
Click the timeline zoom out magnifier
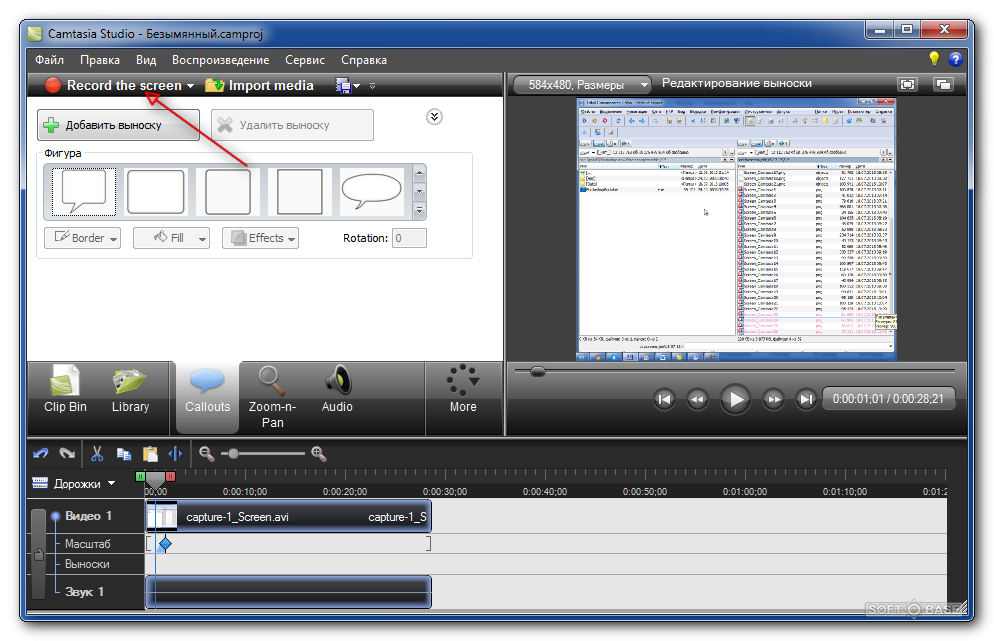point(206,453)
